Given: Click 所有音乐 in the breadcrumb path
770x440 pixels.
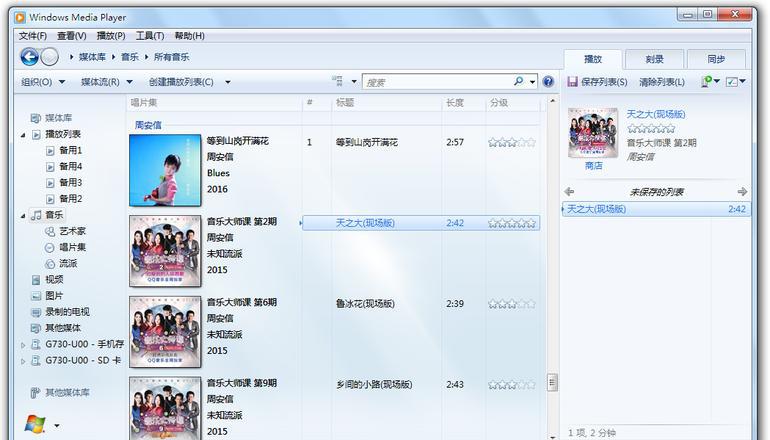Looking at the screenshot, I should 171,57.
